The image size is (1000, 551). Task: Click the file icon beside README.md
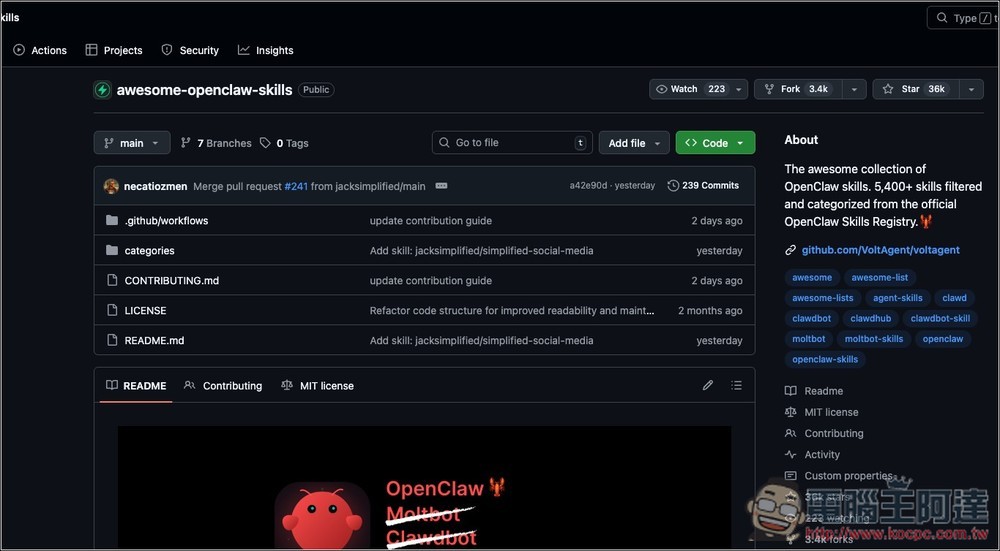click(x=112, y=340)
